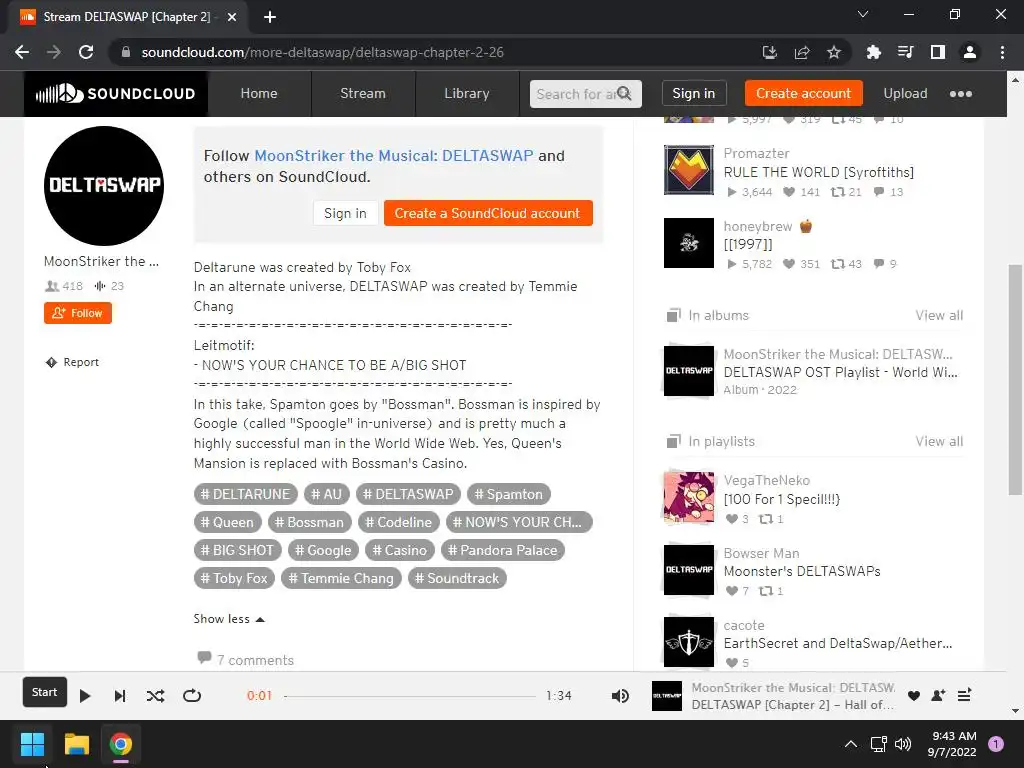The width and height of the screenshot is (1024, 768).
Task: Open the #Pandora Palace tag
Action: coord(502,550)
